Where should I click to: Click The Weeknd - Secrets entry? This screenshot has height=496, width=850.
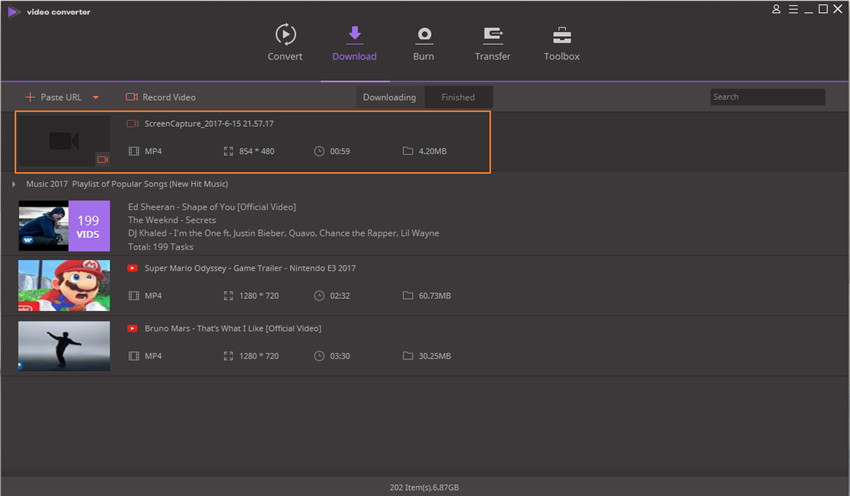coord(172,220)
